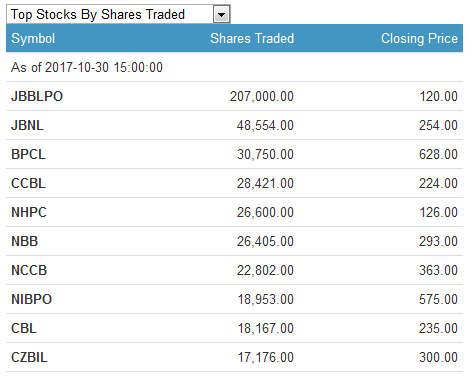Click the NHPC stock symbol
The height and width of the screenshot is (377, 472).
[x=29, y=212]
